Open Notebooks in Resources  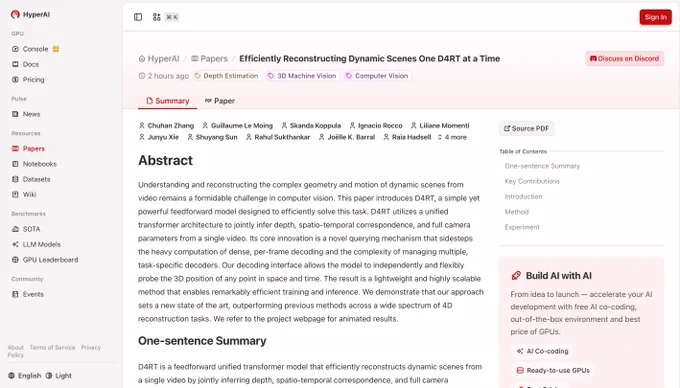pyautogui.click(x=34, y=164)
